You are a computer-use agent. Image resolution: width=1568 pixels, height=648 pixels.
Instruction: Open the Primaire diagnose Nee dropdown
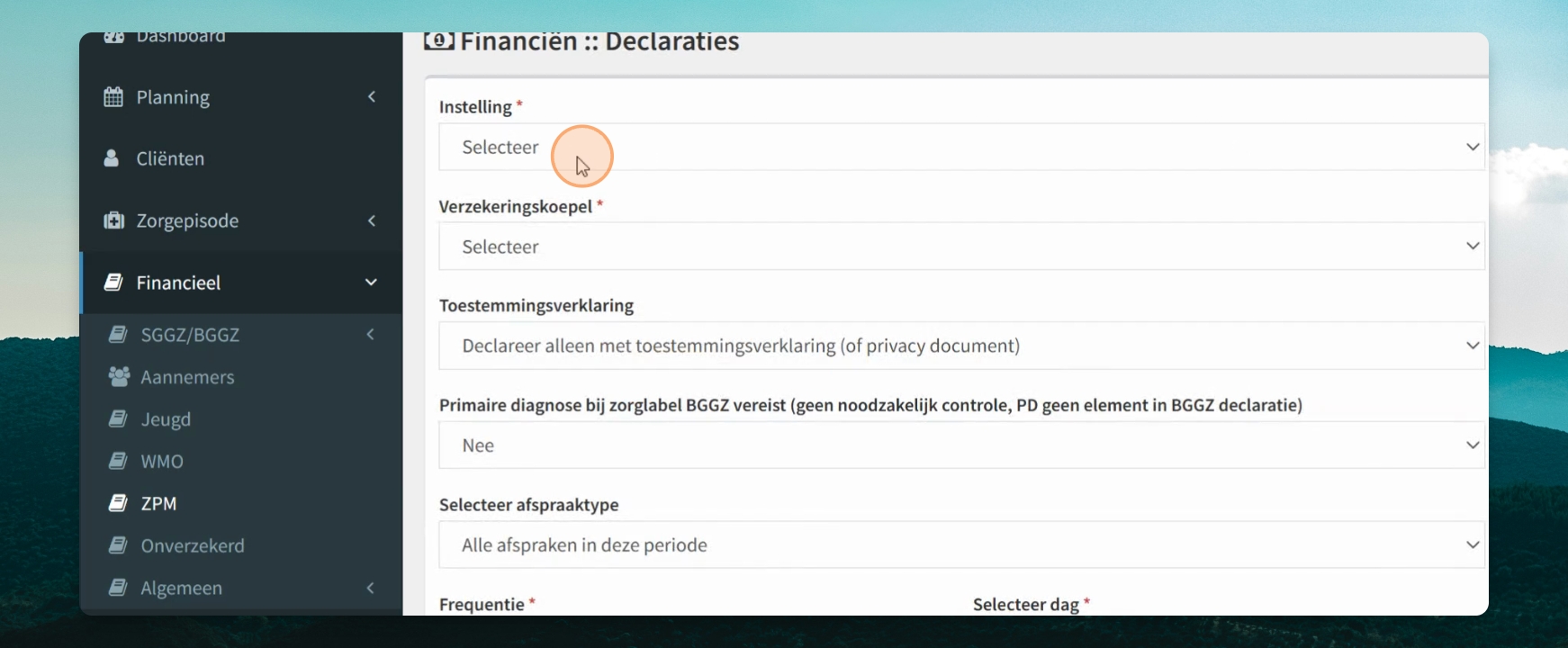(x=961, y=445)
